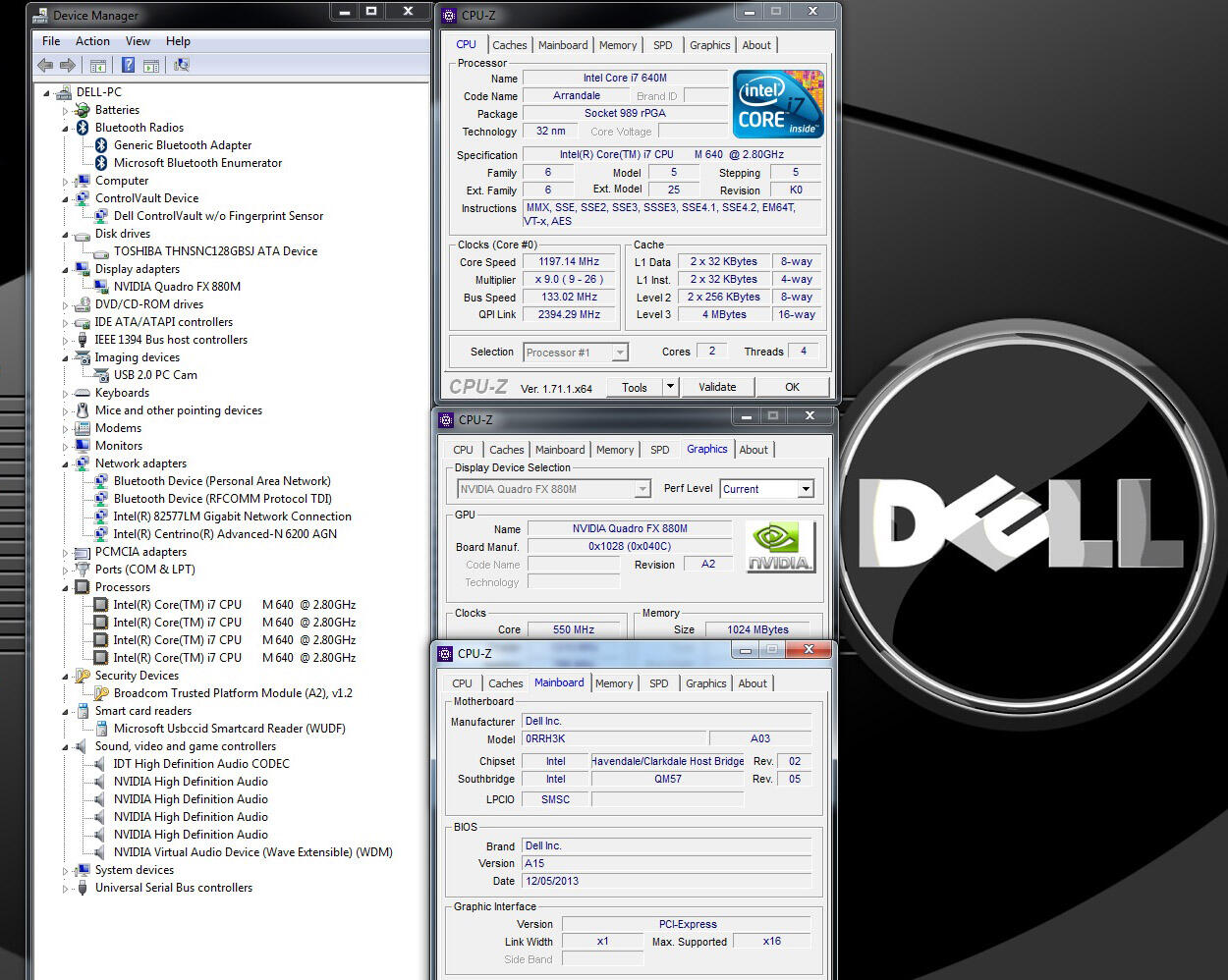Screen dimensions: 1228x980
Task: Click the USB 2.0 PC Cam device icon
Action: click(x=101, y=375)
